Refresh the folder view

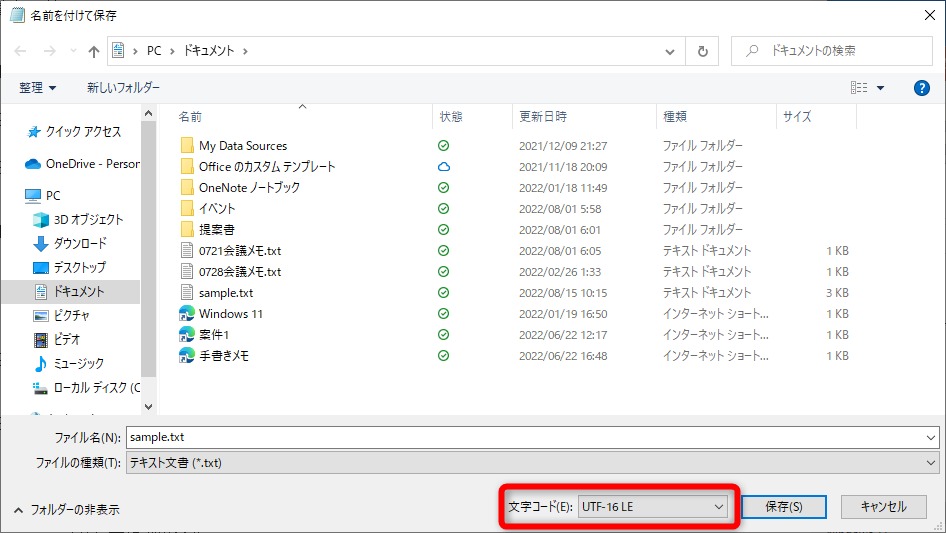tap(702, 51)
